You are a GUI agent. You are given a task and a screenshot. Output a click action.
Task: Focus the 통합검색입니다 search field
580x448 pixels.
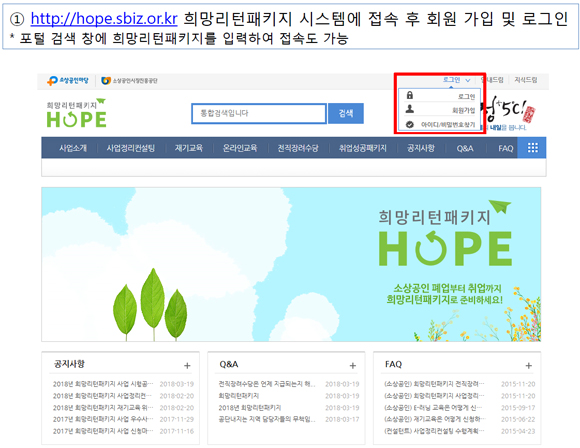click(259, 113)
